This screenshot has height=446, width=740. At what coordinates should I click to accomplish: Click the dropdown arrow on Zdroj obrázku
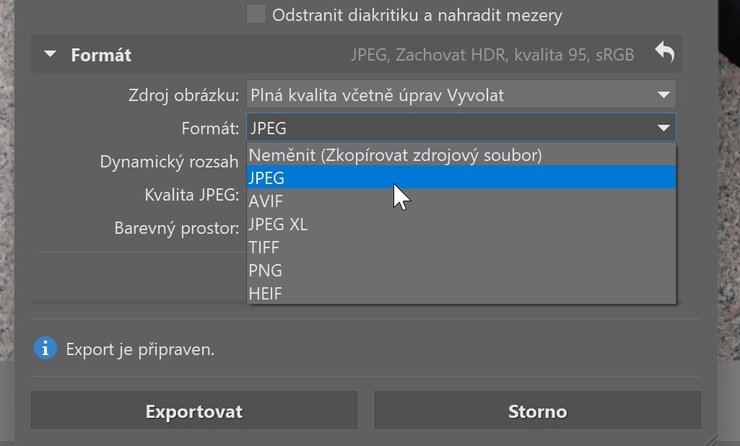click(664, 95)
